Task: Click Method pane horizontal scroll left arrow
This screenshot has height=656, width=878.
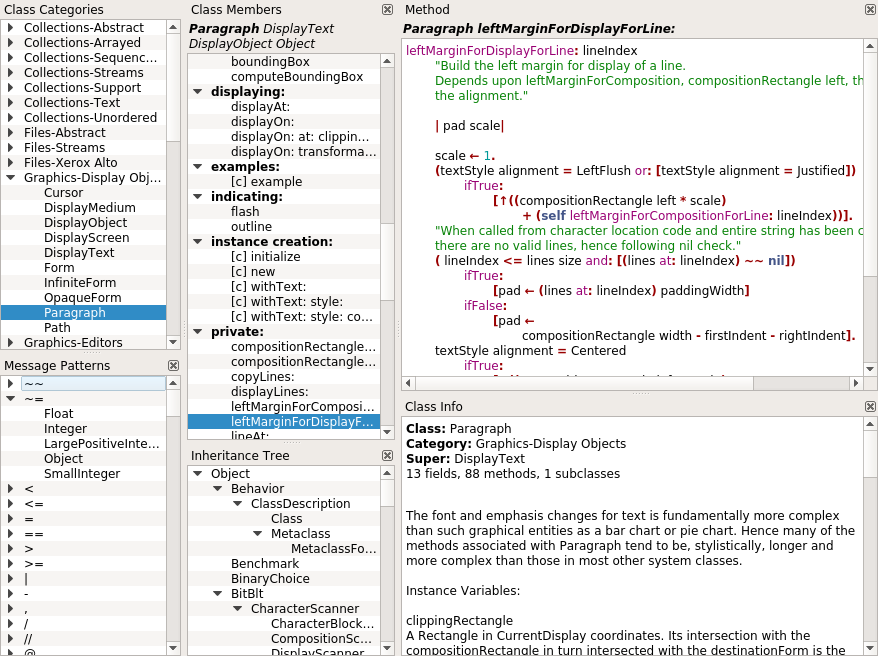Action: point(408,383)
